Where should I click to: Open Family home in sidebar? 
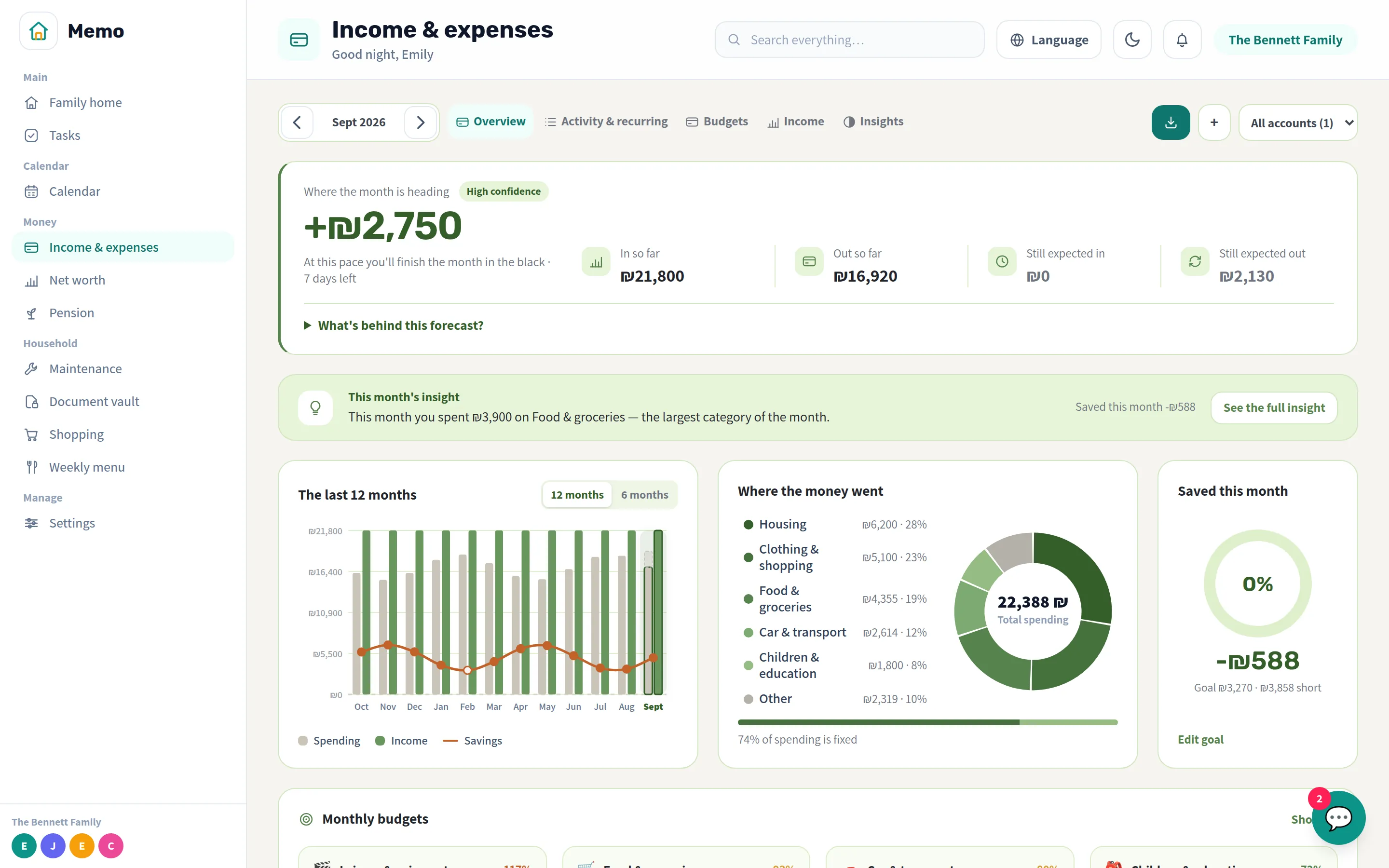[x=123, y=103]
